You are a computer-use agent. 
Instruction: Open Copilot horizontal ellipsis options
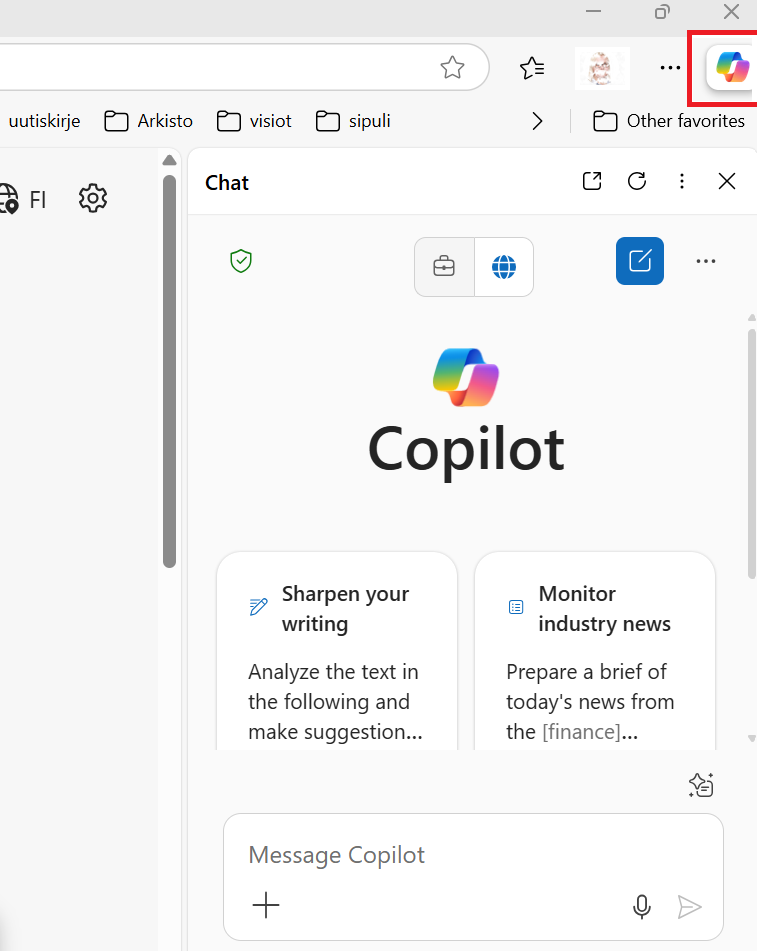[706, 261]
